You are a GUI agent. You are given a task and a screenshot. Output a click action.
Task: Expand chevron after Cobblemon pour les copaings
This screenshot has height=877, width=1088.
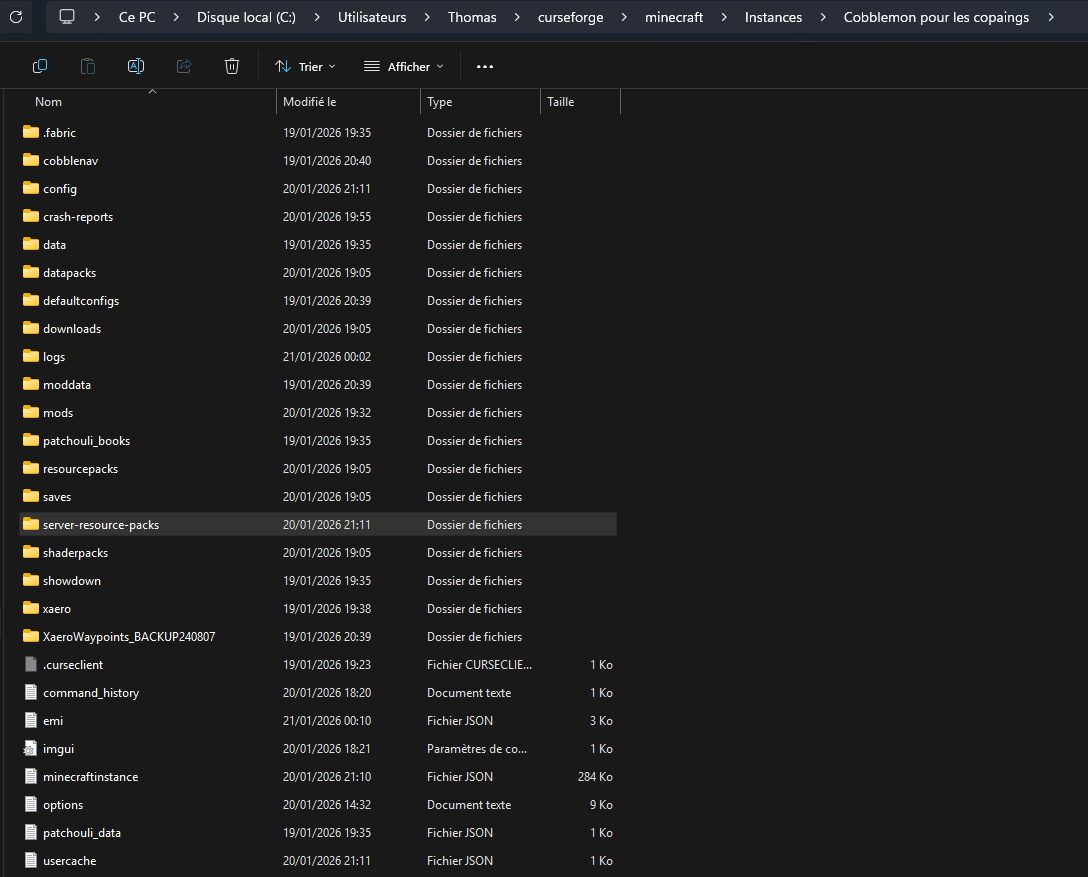[1051, 17]
